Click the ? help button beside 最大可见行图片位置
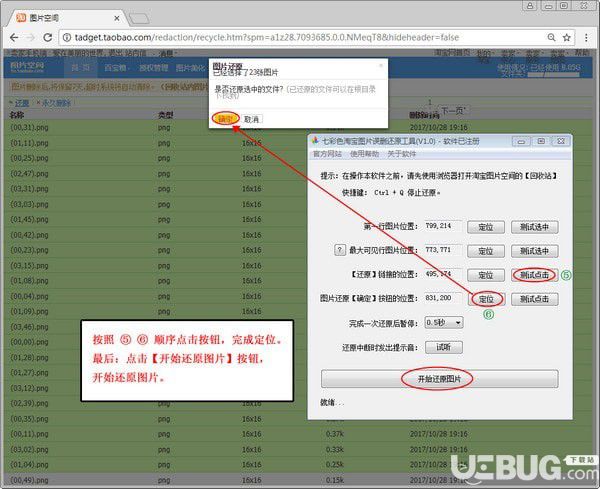The image size is (600, 489). click(339, 250)
